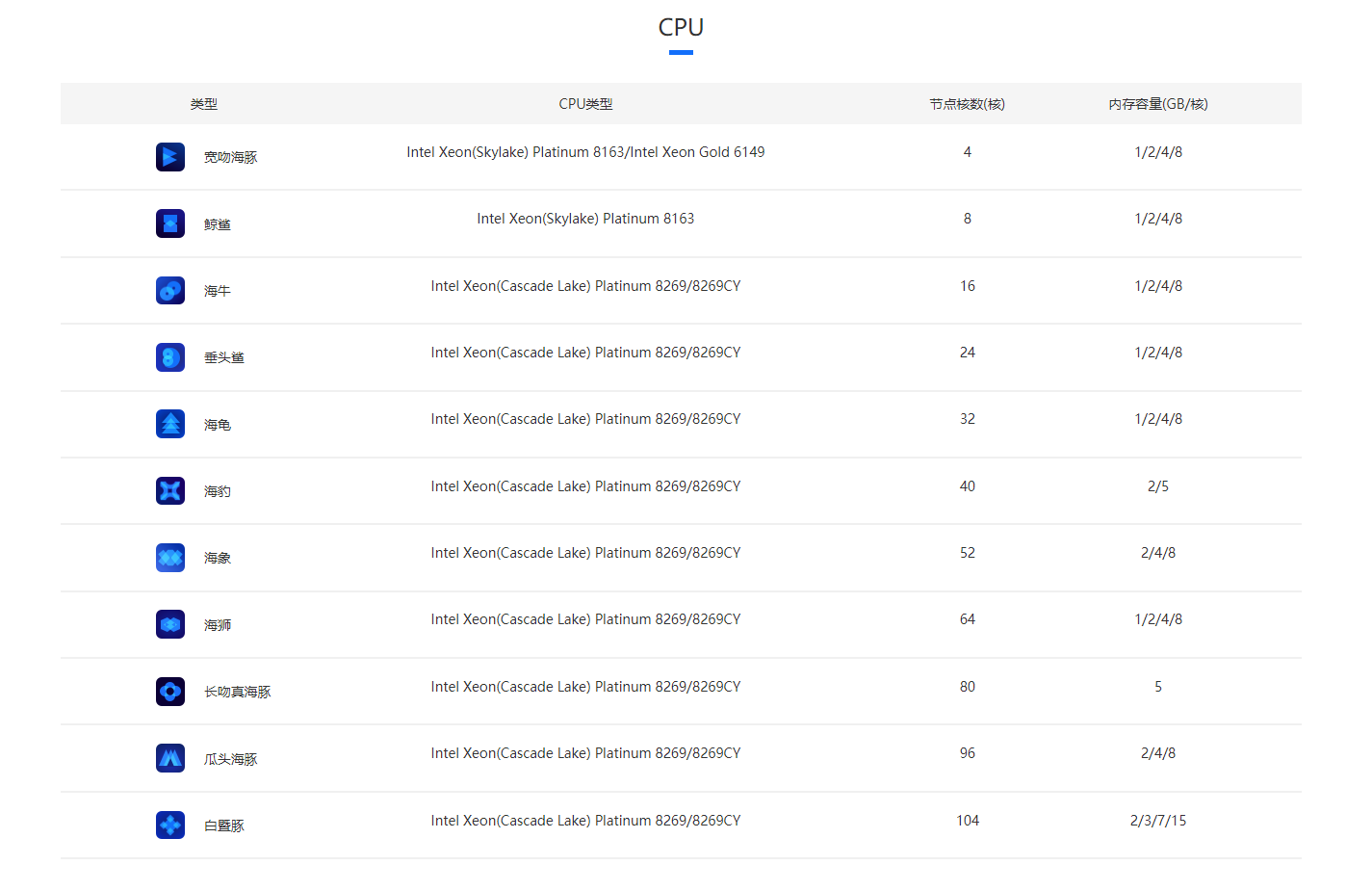Click the 内存容量(GB/核) column header
This screenshot has height=891, width=1372.
pyautogui.click(x=1157, y=104)
